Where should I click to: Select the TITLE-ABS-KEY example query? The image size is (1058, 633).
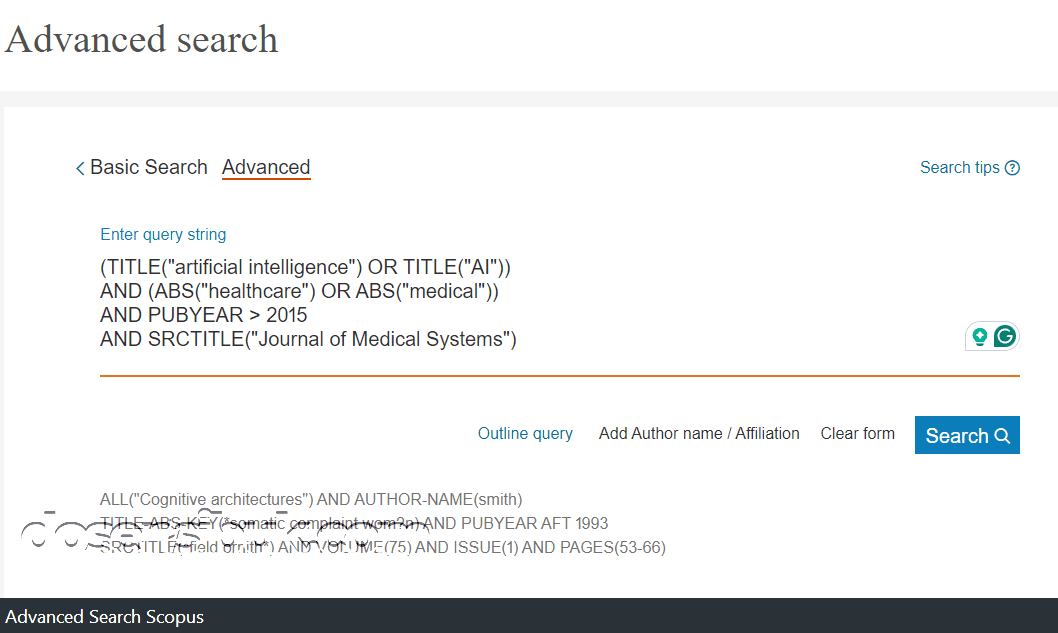click(x=354, y=523)
